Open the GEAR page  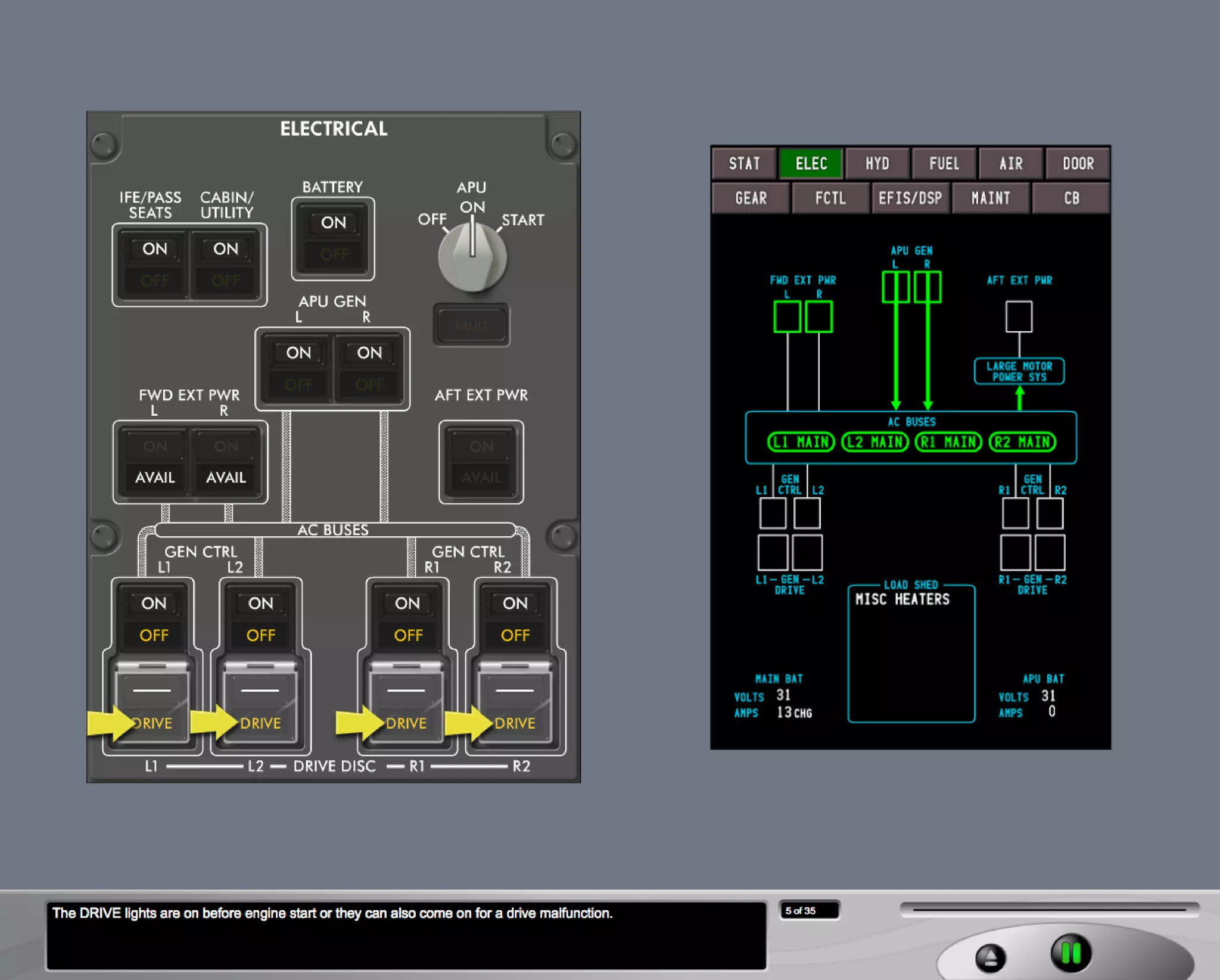[x=751, y=198]
